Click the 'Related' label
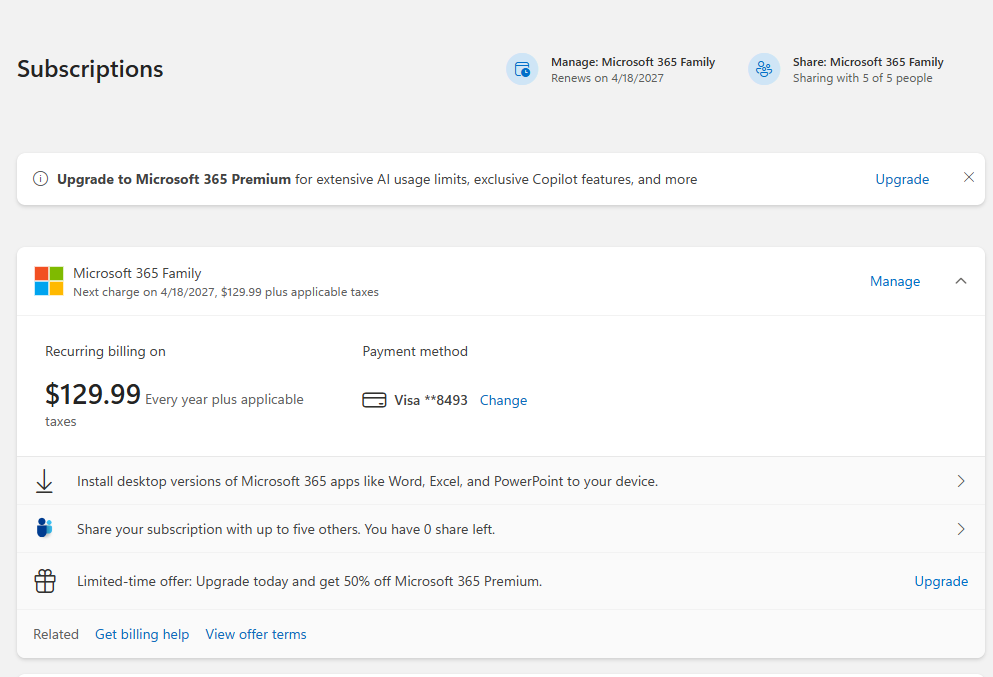993x677 pixels. [x=56, y=634]
